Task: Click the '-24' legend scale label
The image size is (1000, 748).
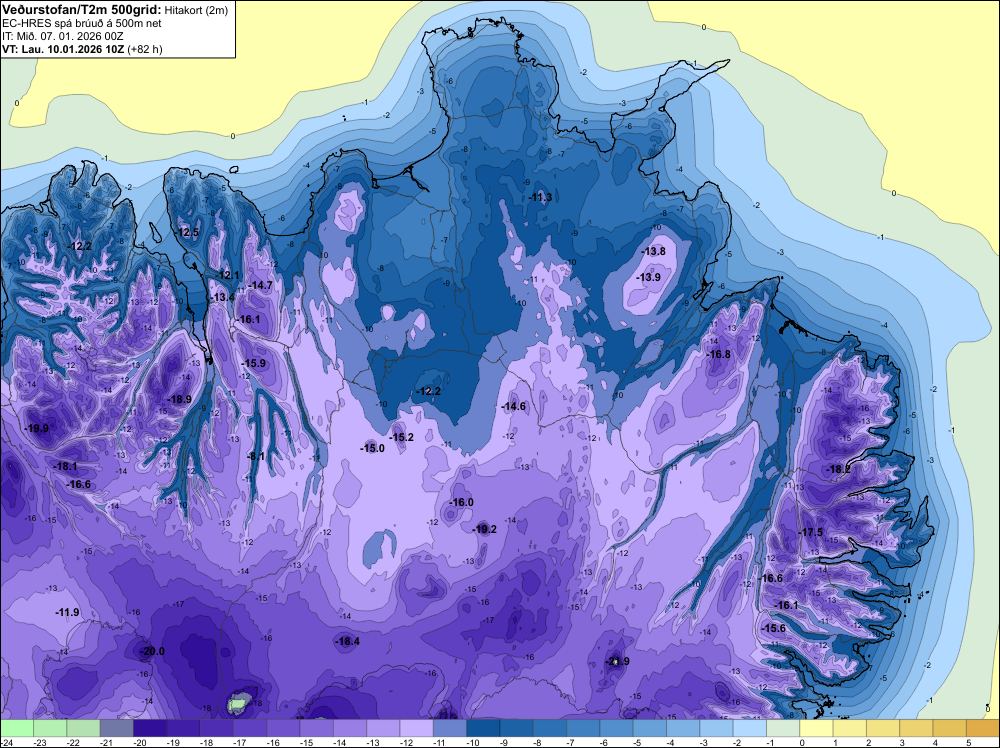Action: click(x=7, y=742)
